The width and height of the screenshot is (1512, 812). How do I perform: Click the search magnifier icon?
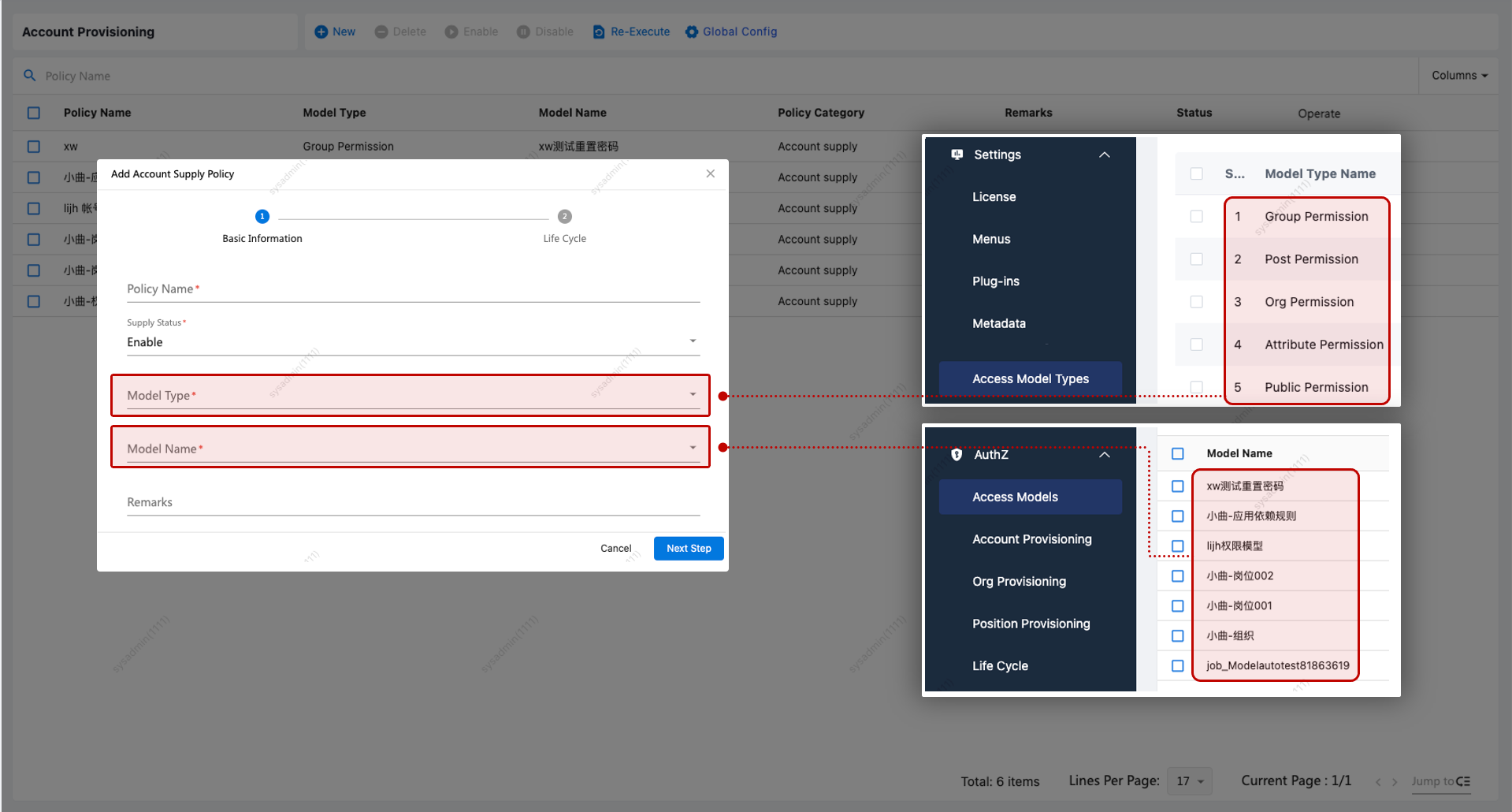[x=30, y=76]
